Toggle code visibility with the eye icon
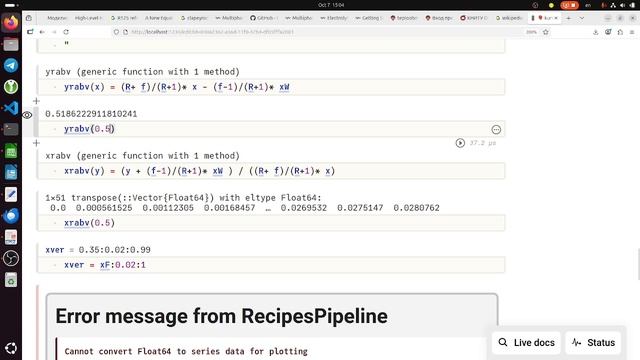Image resolution: width=640 pixels, height=360 pixels. coord(27,115)
